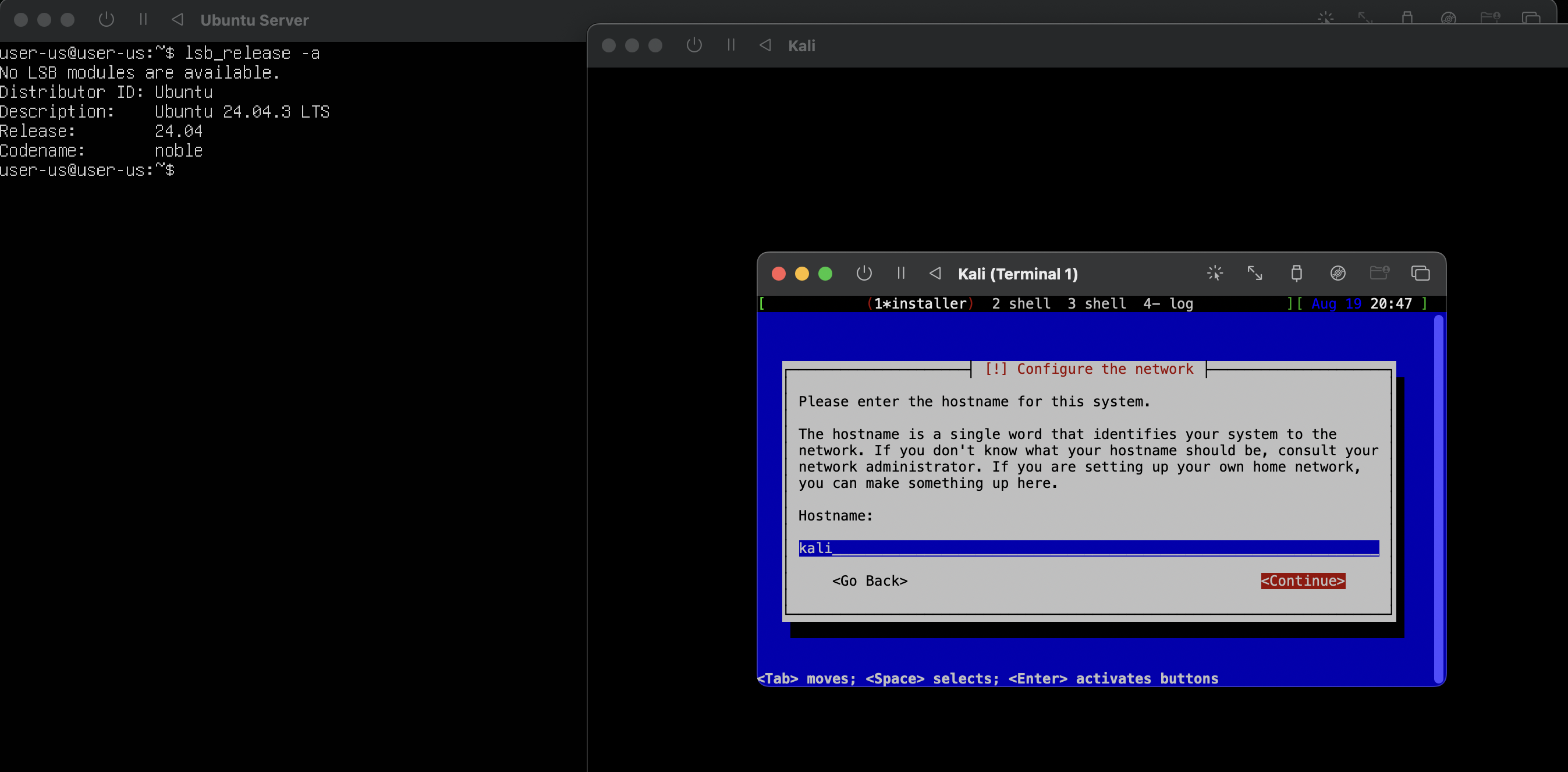
Task: Open shared folder icon in Kali (Terminal 1) toolbar
Action: [x=1379, y=272]
